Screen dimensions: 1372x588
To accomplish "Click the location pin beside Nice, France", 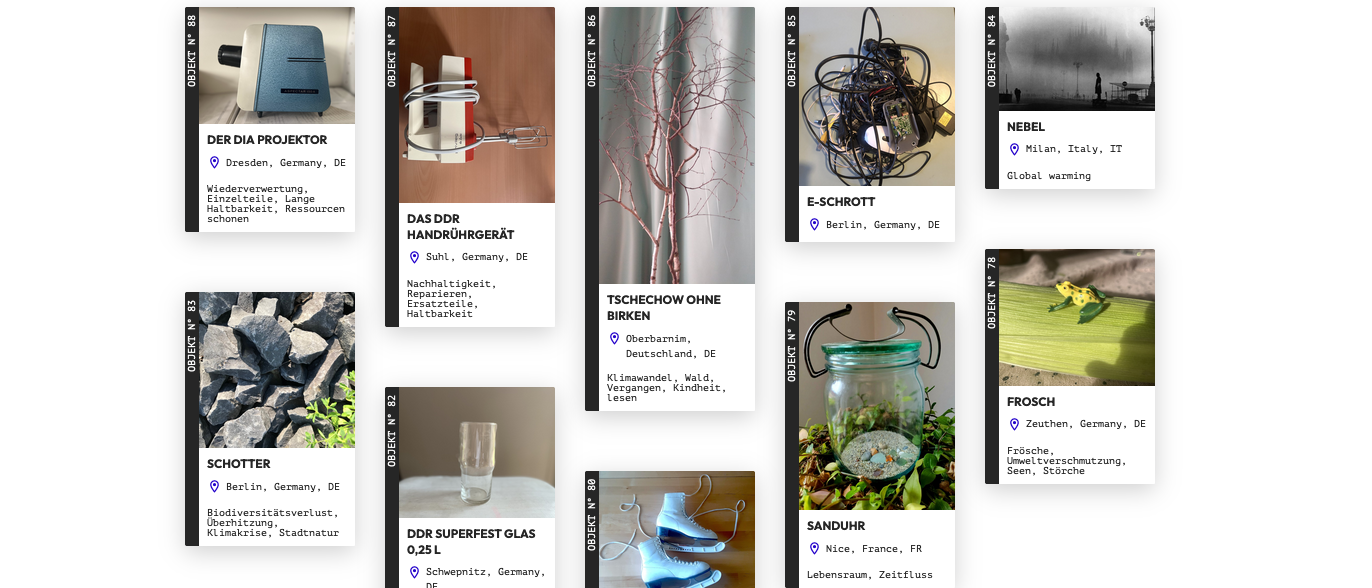I will tap(814, 548).
